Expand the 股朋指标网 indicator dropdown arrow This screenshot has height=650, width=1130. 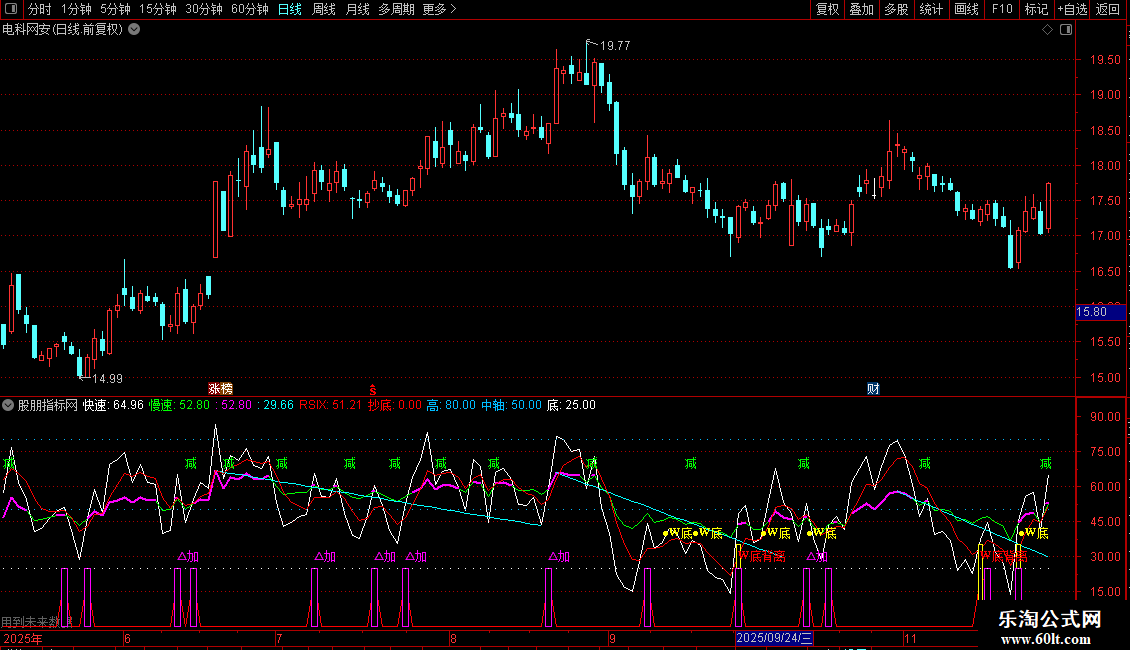click(8, 405)
